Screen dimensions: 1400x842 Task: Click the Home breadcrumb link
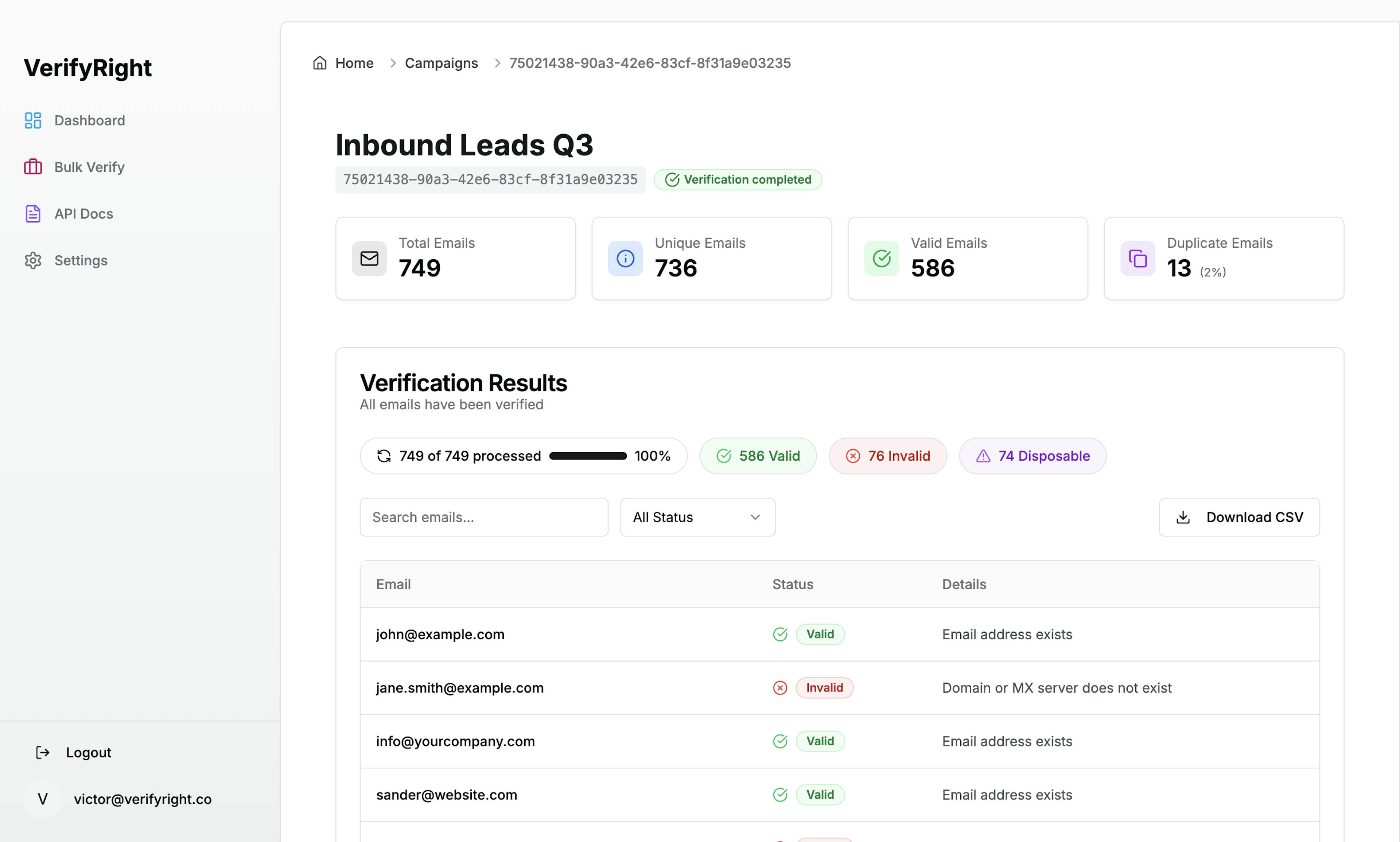pos(354,63)
